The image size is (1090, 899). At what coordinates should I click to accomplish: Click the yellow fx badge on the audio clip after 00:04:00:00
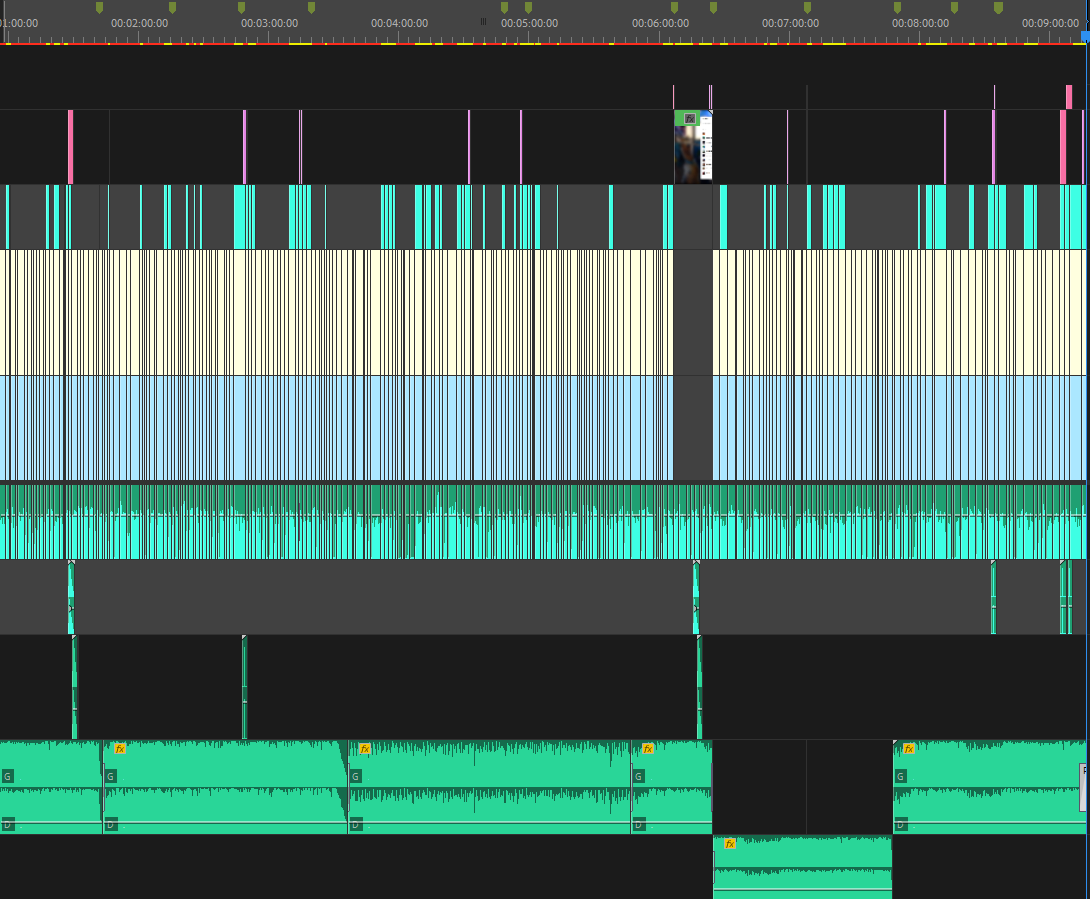[x=363, y=747]
